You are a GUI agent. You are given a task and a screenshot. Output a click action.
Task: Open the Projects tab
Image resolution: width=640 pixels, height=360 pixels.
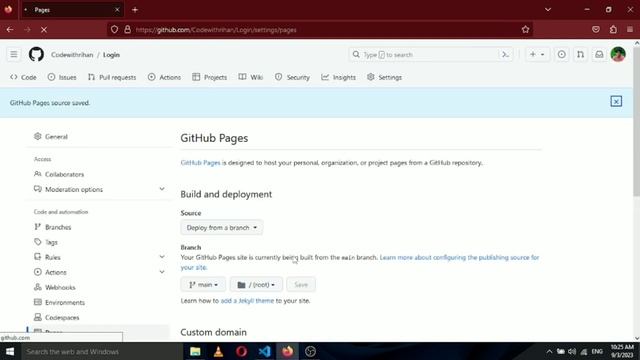click(210, 77)
